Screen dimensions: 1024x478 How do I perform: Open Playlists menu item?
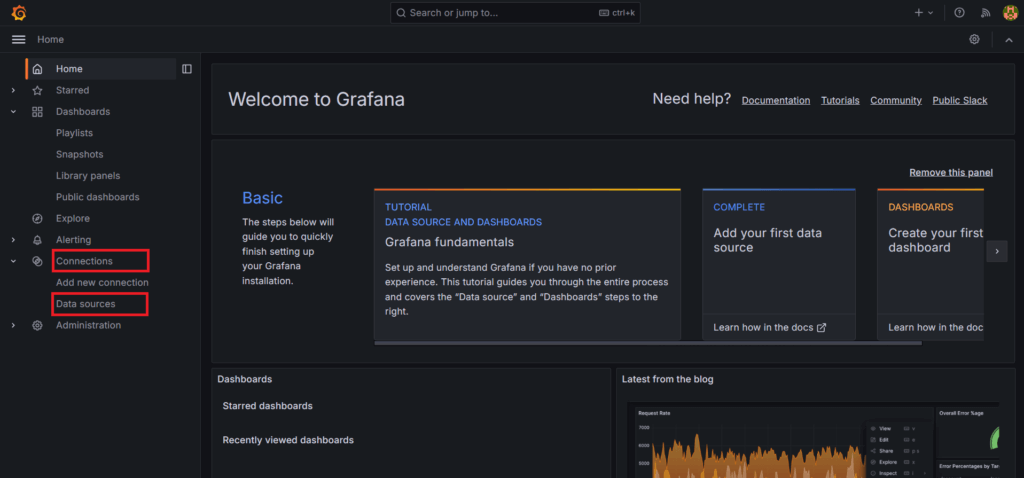tap(74, 133)
